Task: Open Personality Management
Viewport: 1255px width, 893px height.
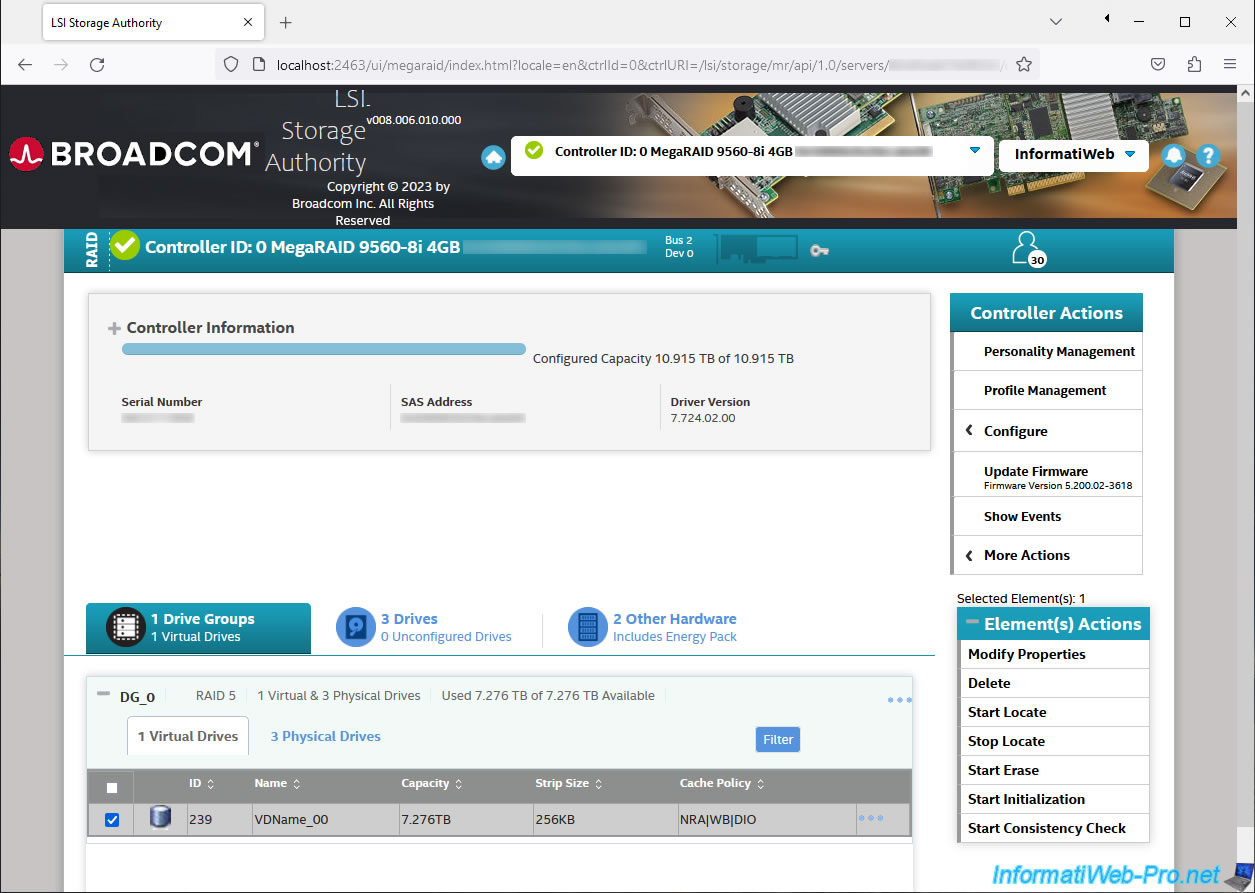Action: pyautogui.click(x=1048, y=351)
